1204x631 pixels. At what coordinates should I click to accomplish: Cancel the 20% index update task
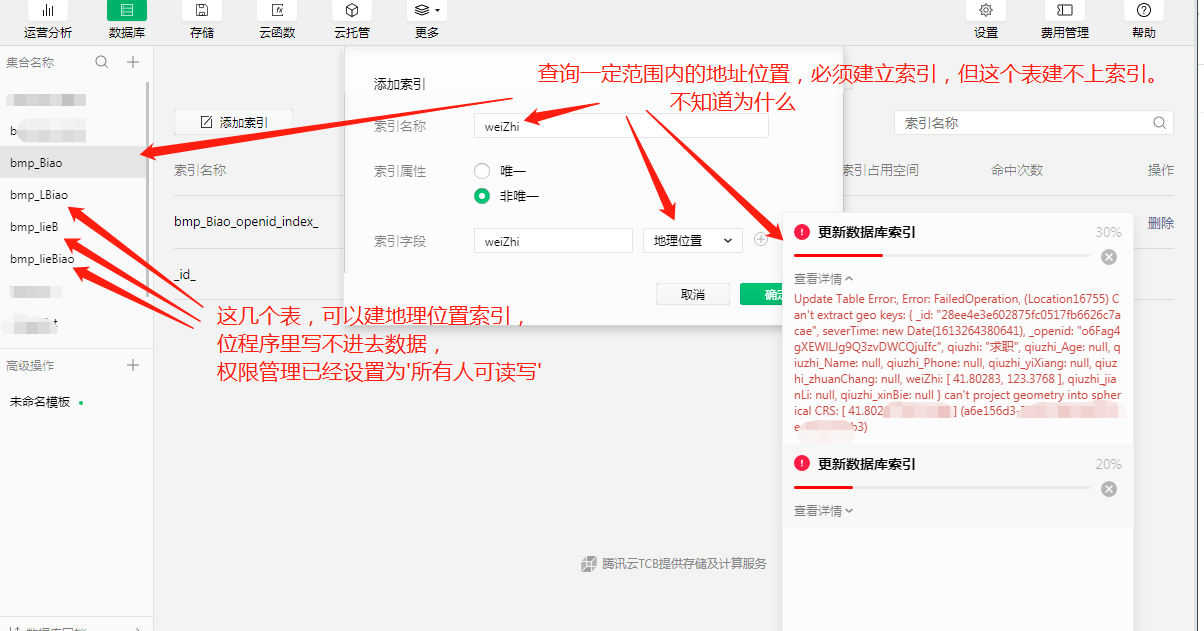point(1108,489)
